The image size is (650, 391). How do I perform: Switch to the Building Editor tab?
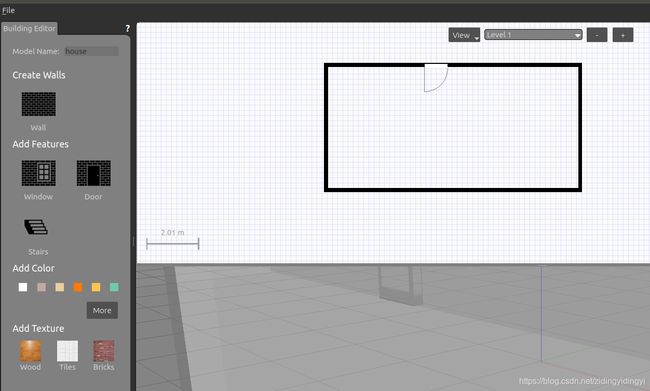(29, 28)
